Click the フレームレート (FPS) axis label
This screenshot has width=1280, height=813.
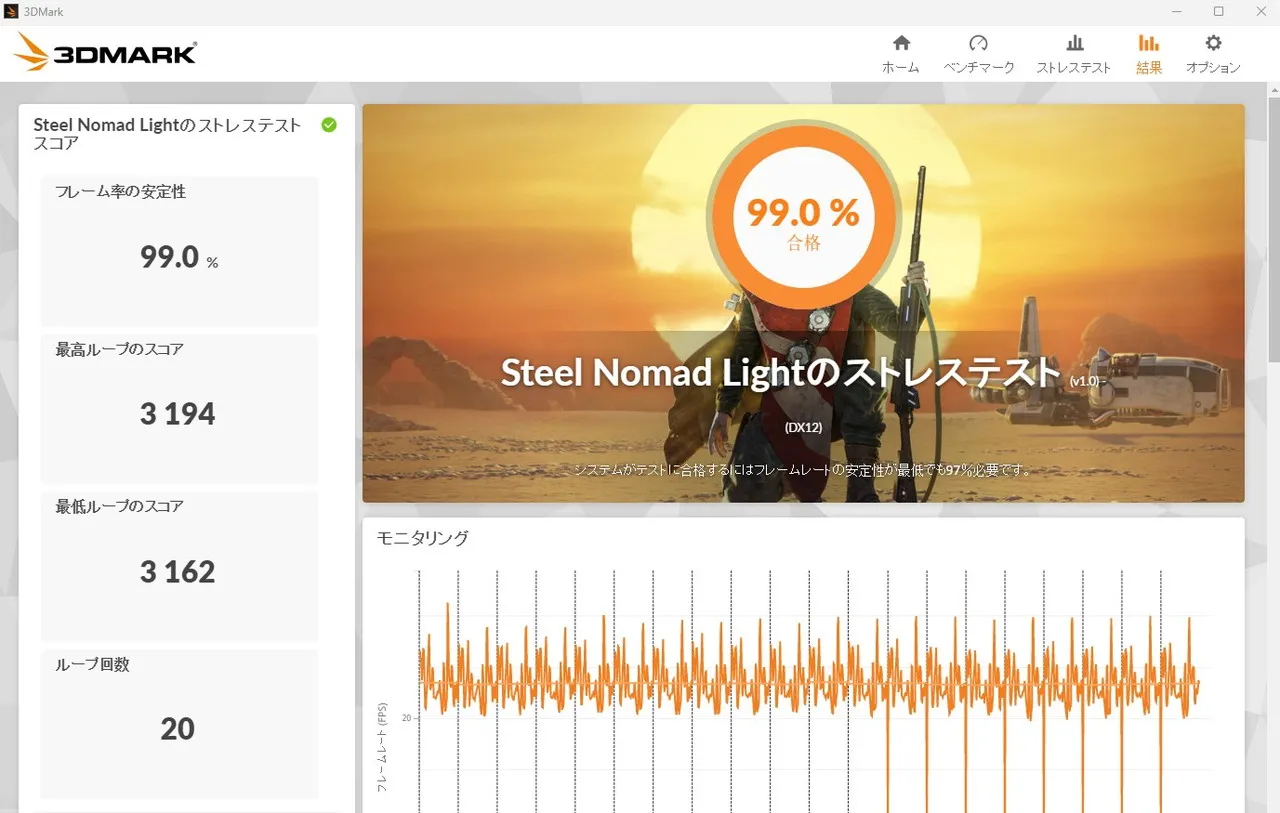click(382, 747)
